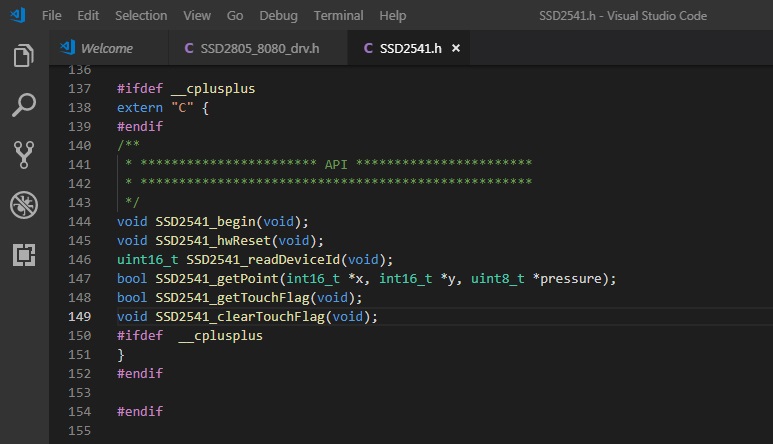Screen dimensions: 773x444
Task: Open the Terminal menu
Action: [338, 16]
